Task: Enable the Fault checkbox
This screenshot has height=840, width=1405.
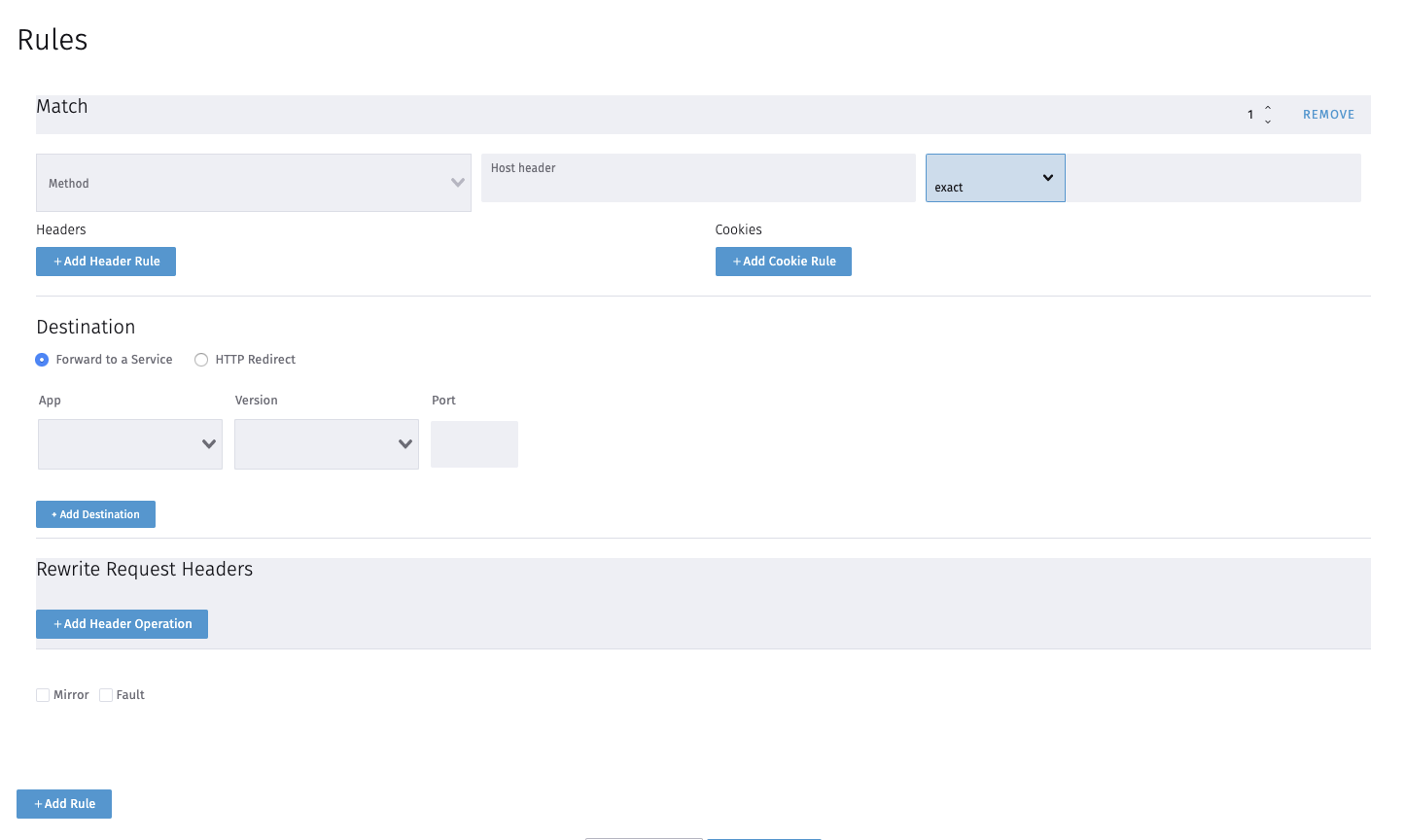Action: point(106,695)
